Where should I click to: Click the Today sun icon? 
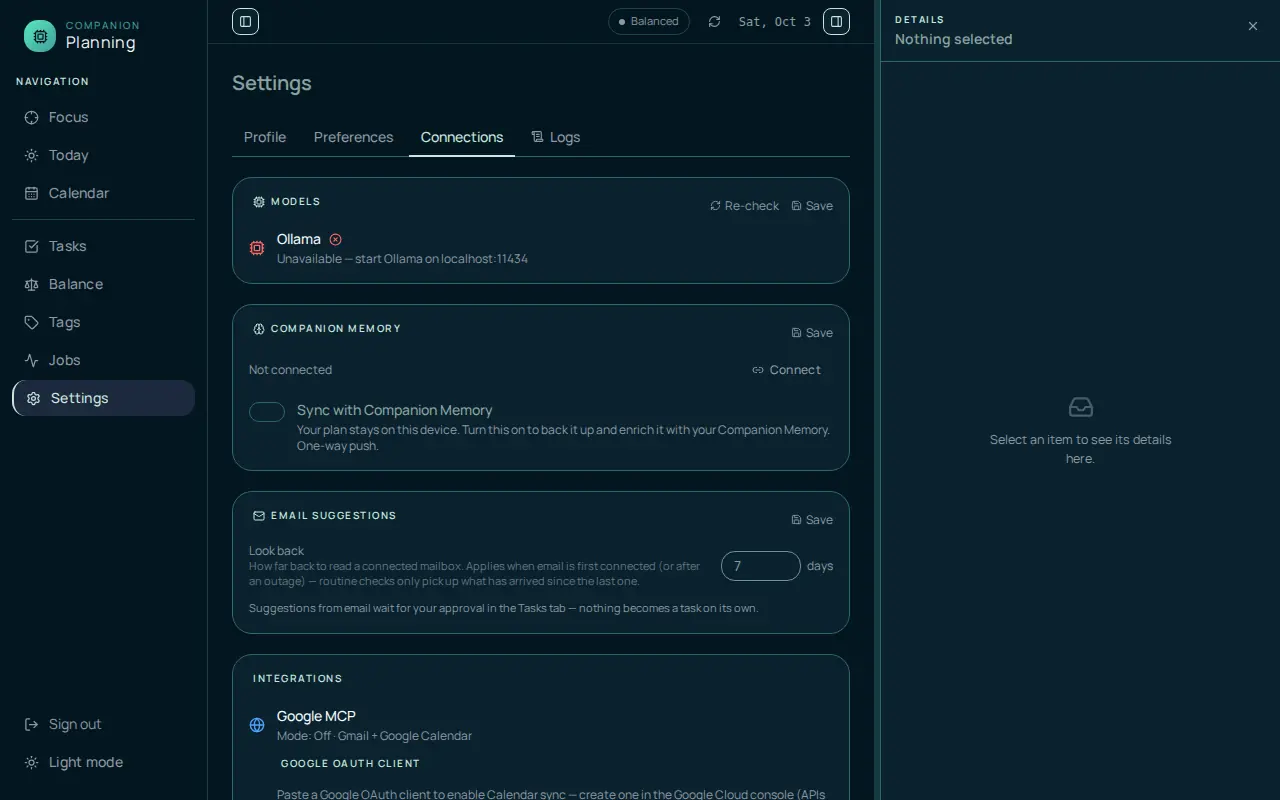pyautogui.click(x=31, y=155)
